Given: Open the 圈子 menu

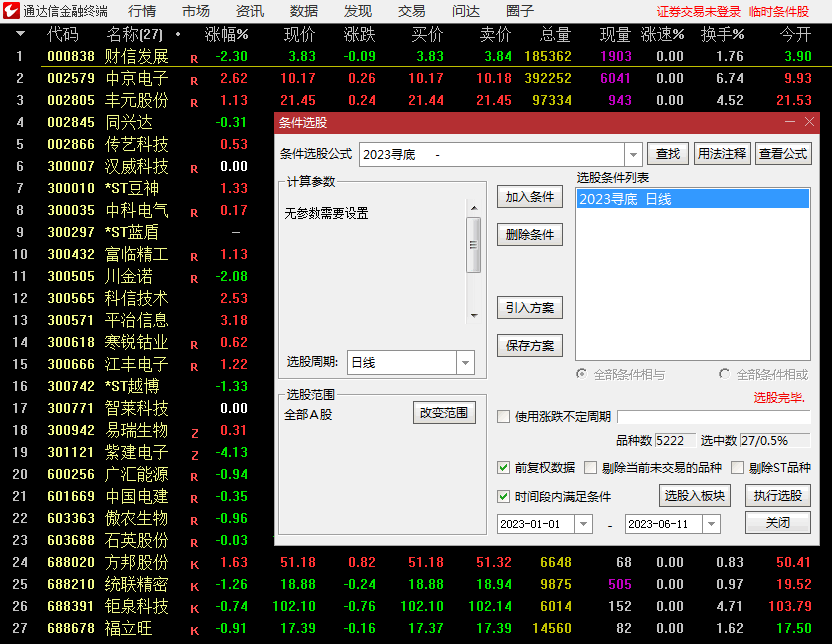Looking at the screenshot, I should click(x=520, y=11).
